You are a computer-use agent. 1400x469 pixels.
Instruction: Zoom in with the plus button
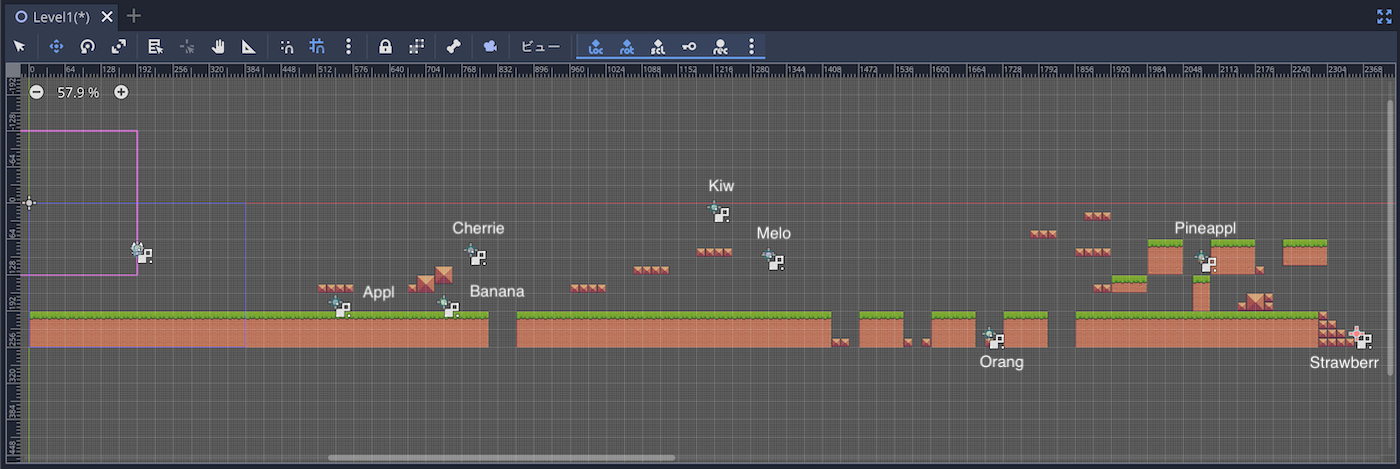pos(121,92)
